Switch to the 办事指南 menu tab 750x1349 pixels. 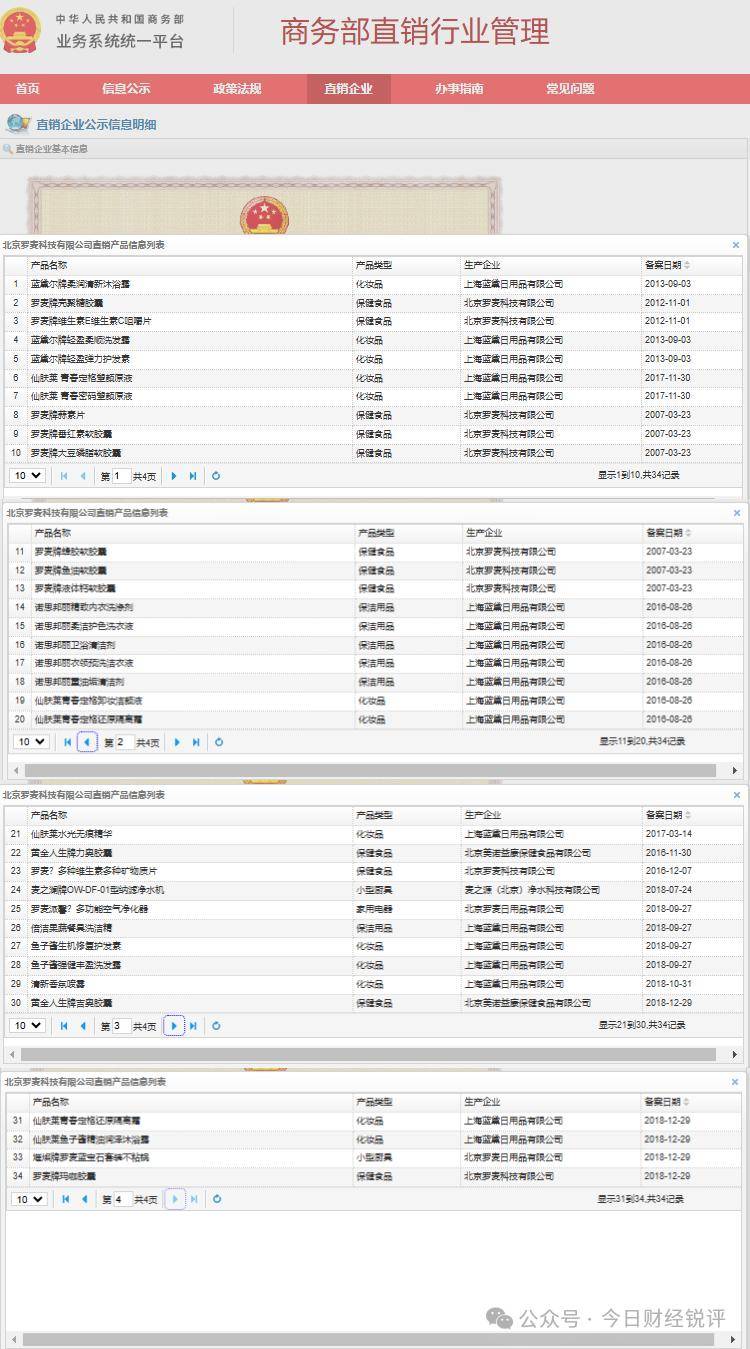click(459, 88)
